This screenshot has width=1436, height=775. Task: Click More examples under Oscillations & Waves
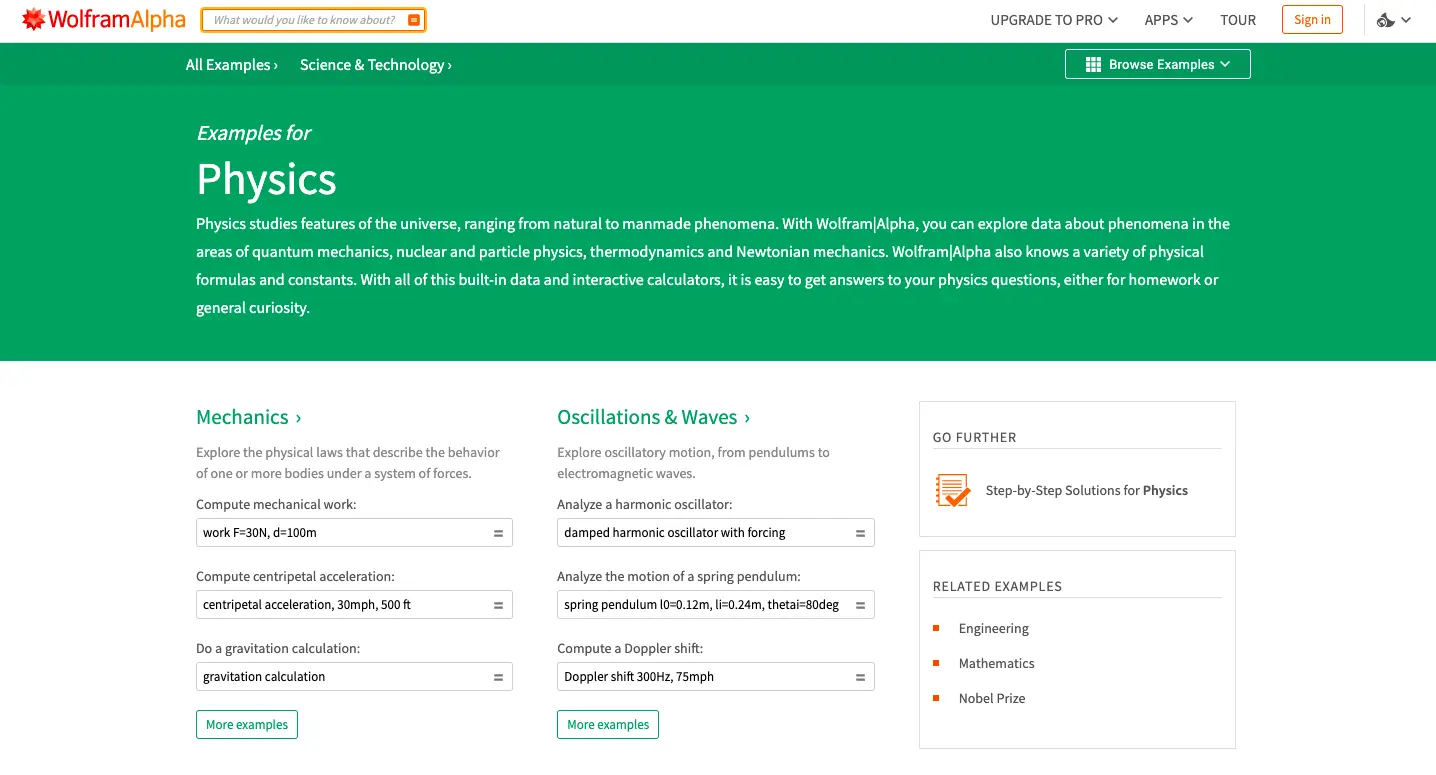pyautogui.click(x=608, y=725)
